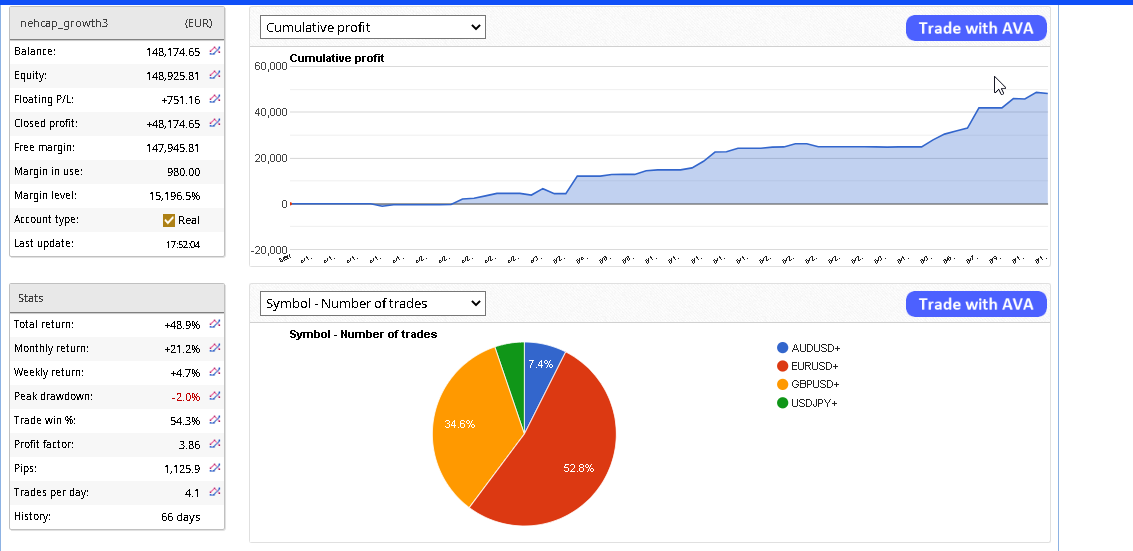The height and width of the screenshot is (551, 1133).
Task: Click the Floating P/L chart icon
Action: 214,99
